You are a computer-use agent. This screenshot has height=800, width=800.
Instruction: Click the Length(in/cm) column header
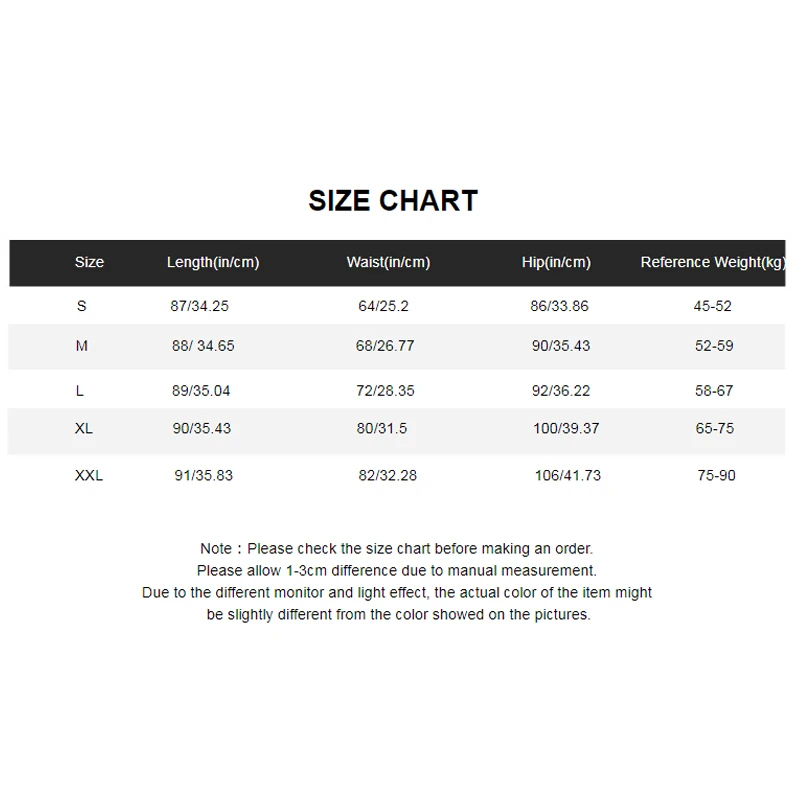click(213, 262)
